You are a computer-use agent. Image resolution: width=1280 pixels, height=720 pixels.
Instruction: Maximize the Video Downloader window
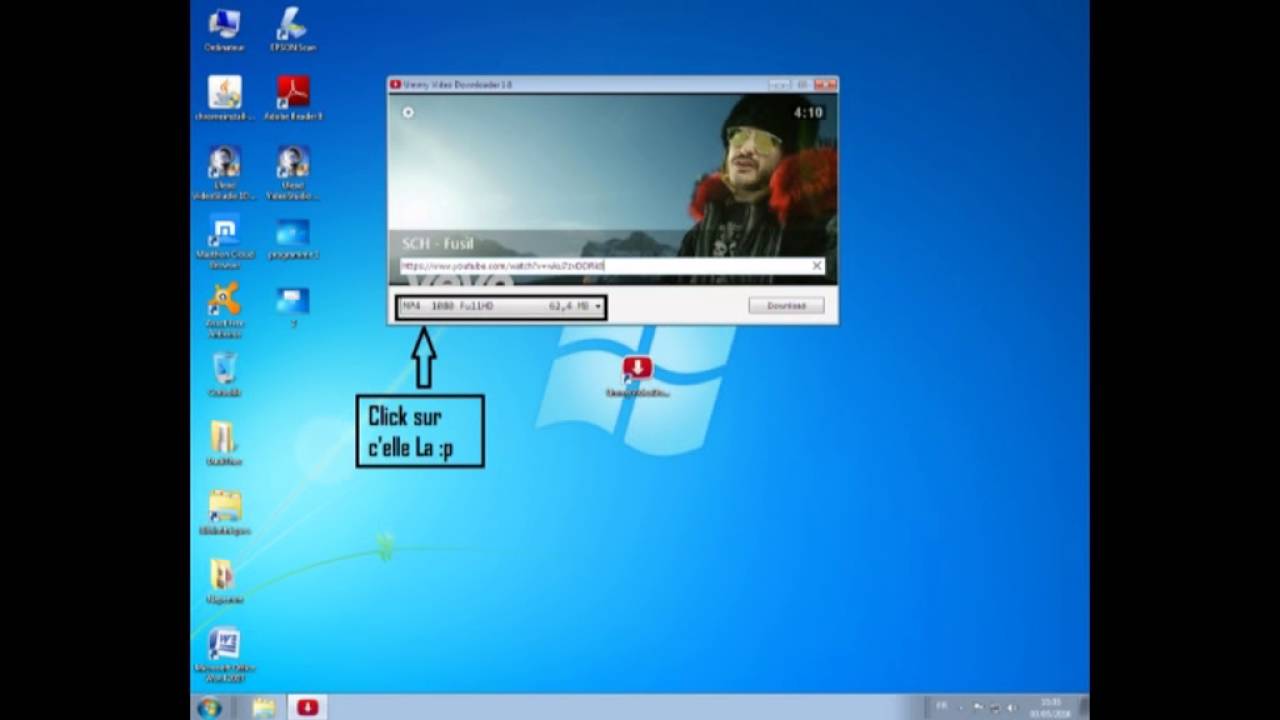point(802,85)
